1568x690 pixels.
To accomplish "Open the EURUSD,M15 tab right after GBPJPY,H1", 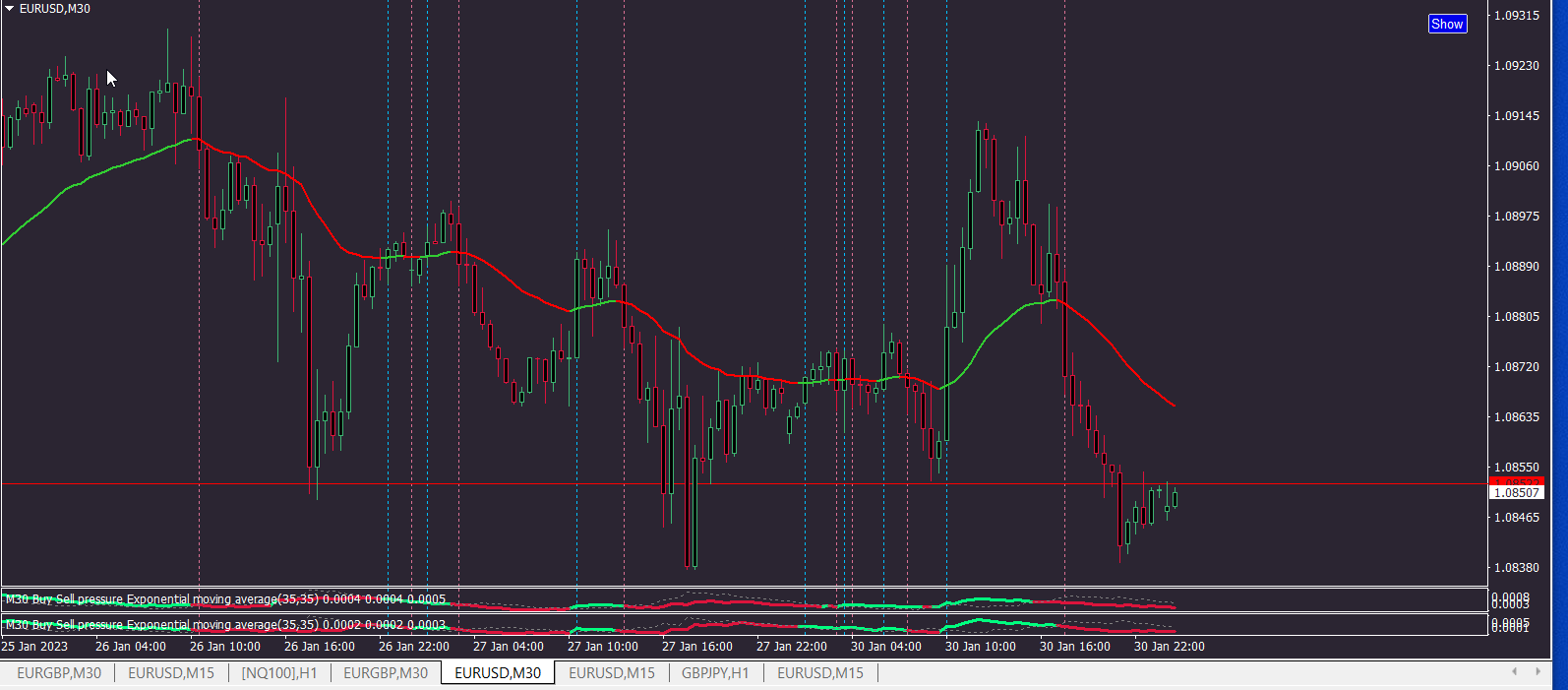I will click(820, 673).
